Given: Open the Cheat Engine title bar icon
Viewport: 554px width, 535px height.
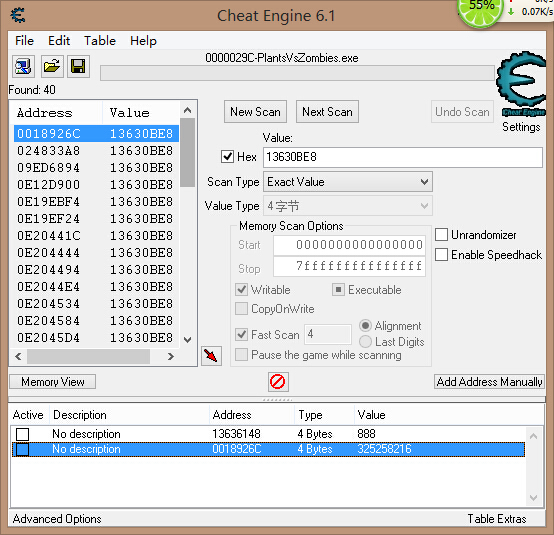Looking at the screenshot, I should point(18,15).
